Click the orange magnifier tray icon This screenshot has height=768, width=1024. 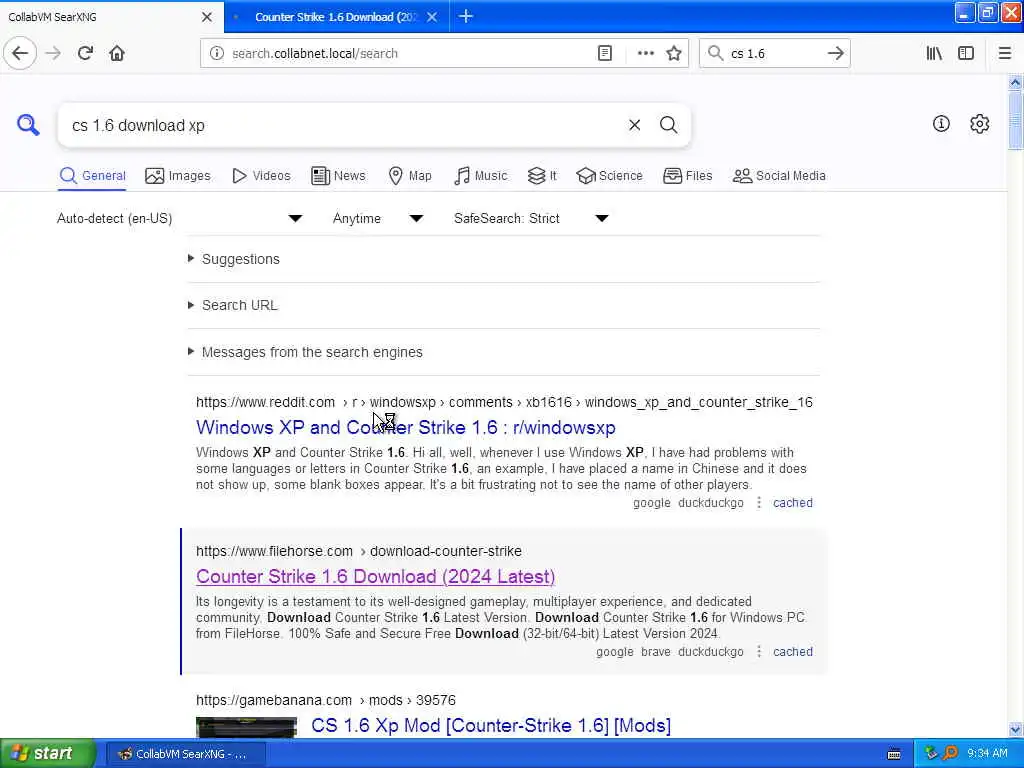(950, 754)
